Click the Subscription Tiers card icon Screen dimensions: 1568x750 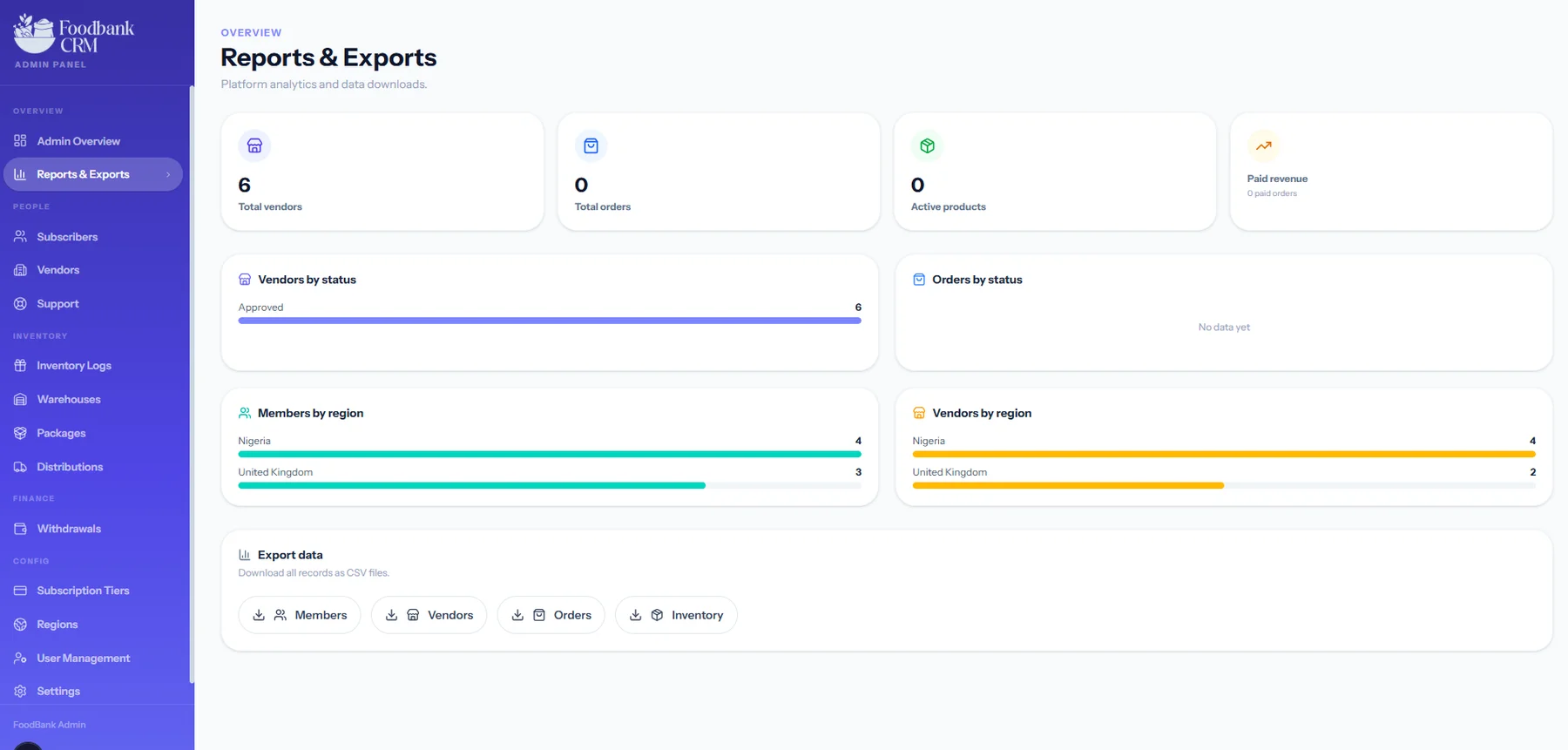(x=20, y=591)
